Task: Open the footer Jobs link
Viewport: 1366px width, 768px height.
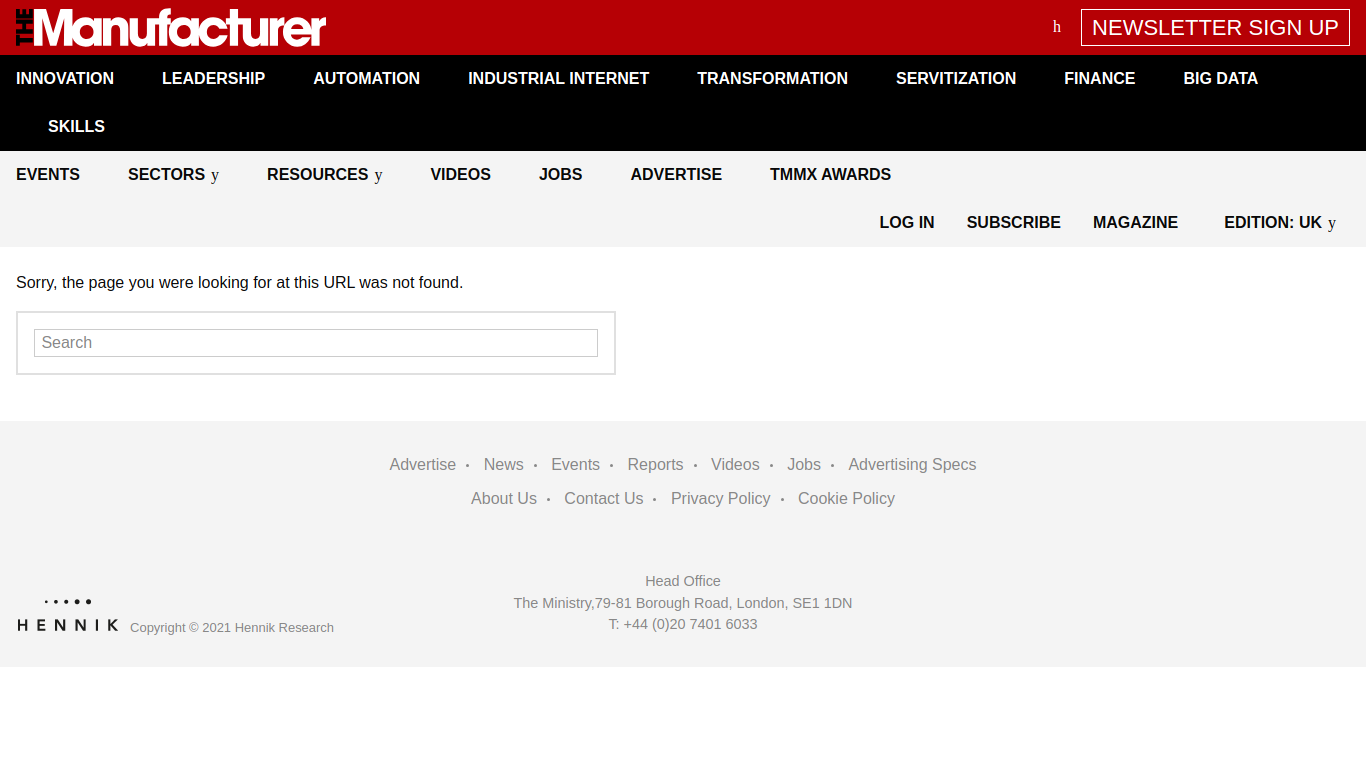Action: (x=803, y=464)
